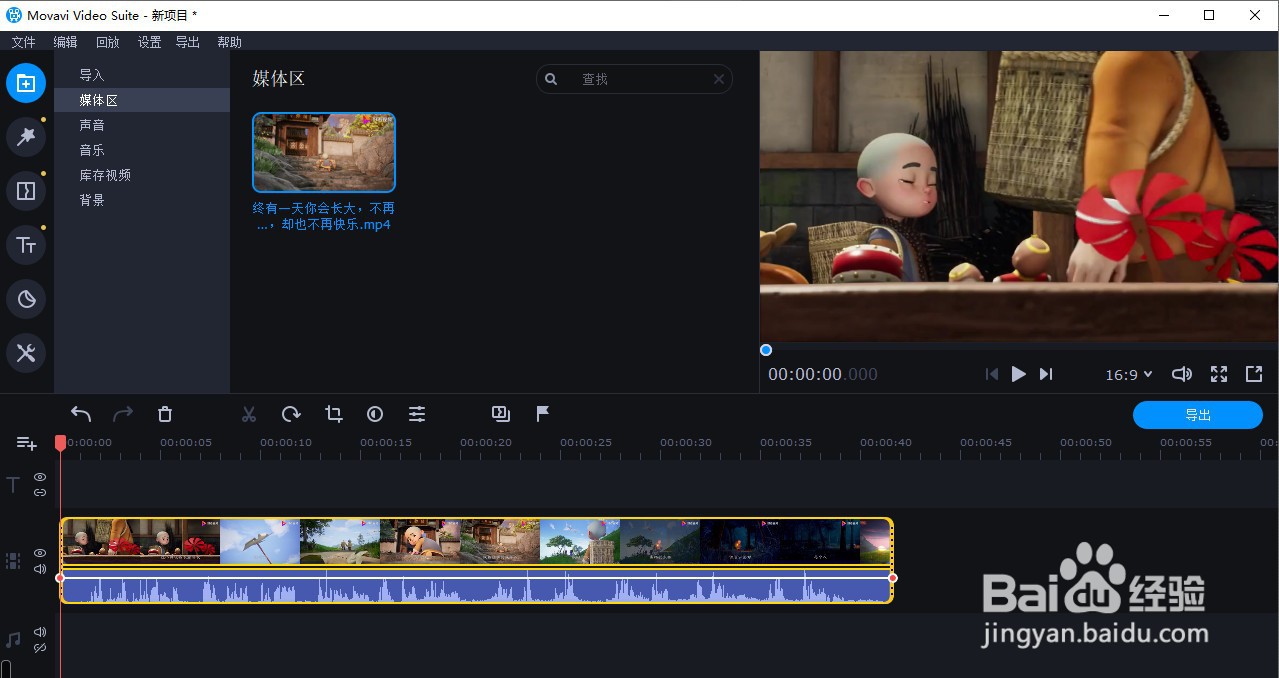1279x678 pixels.
Task: Mute the music audio track
Action: point(40,632)
